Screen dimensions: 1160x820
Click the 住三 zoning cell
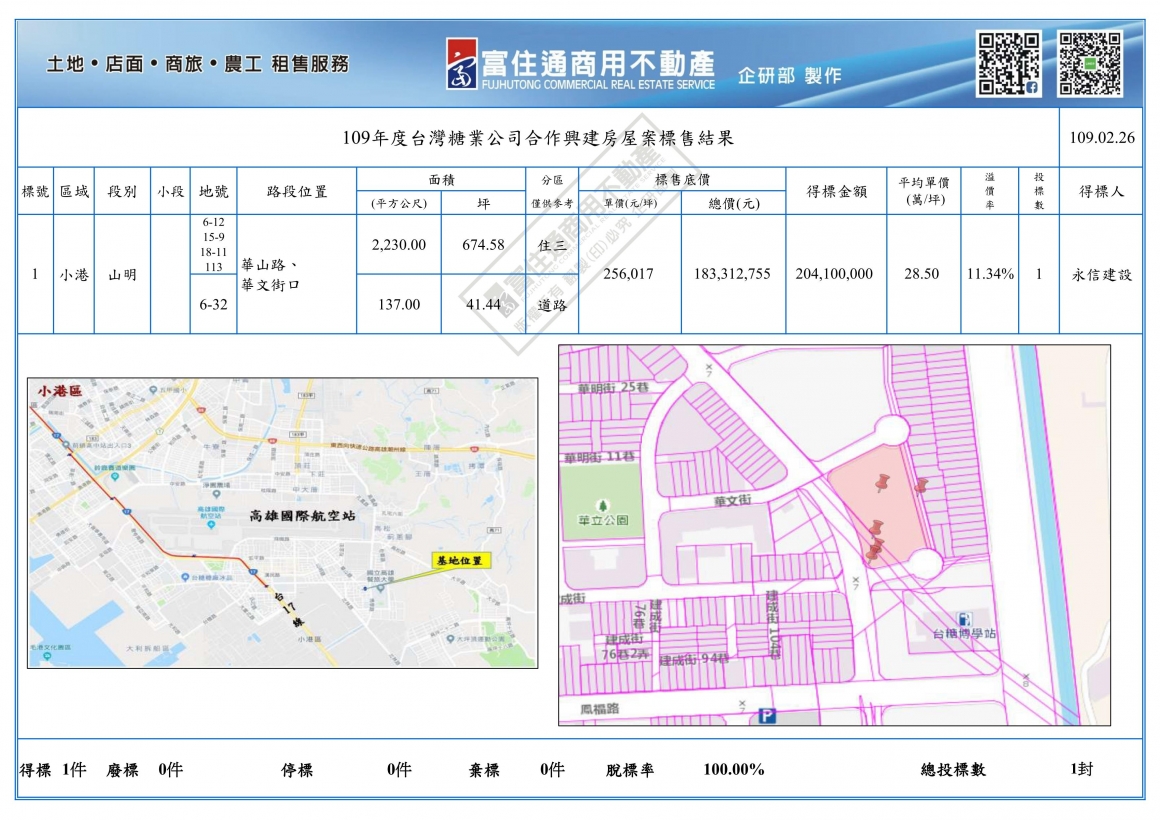coord(552,245)
